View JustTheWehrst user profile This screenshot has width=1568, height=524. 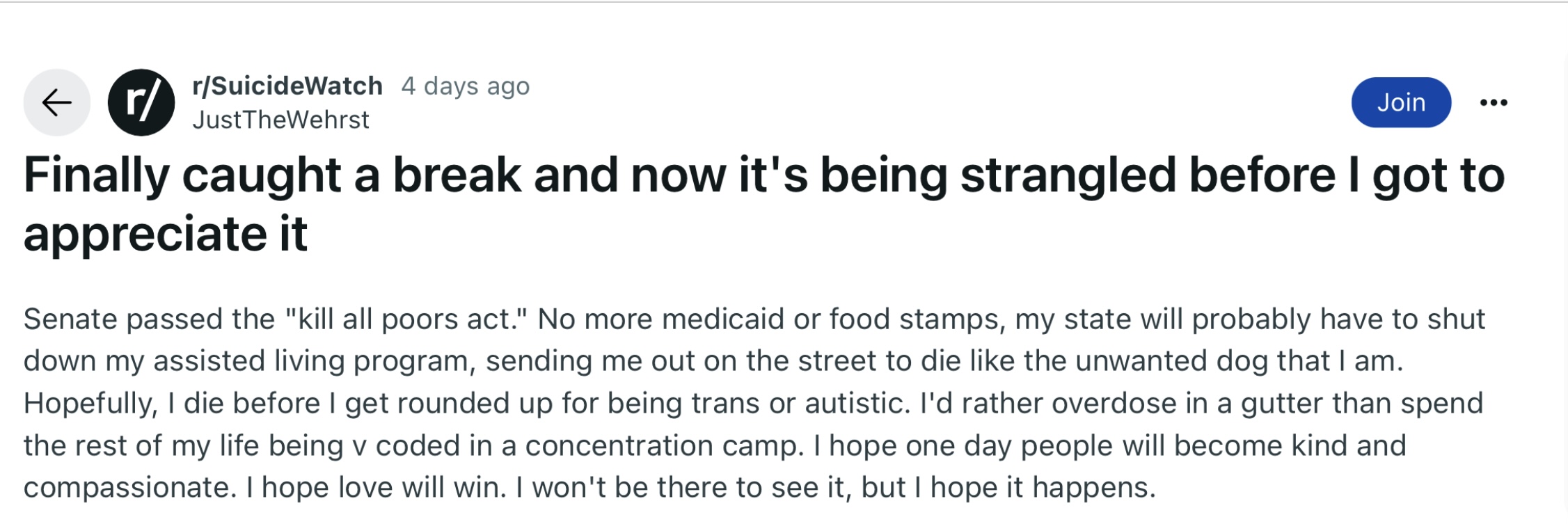pyautogui.click(x=280, y=120)
